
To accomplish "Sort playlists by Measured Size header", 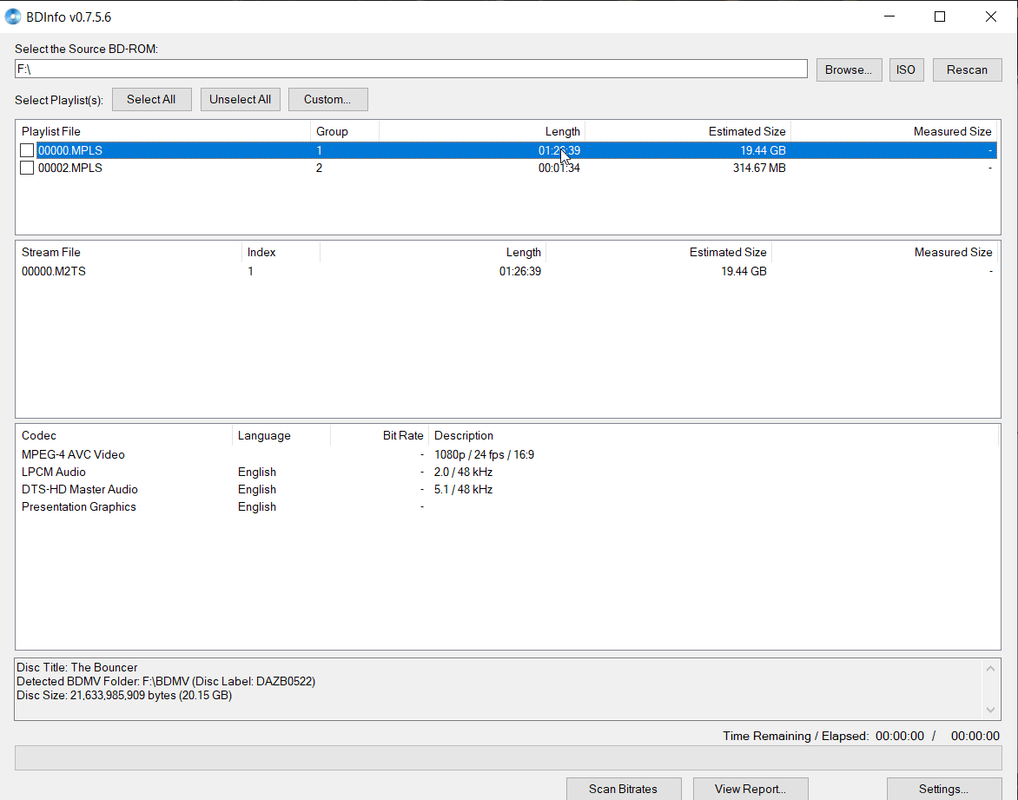I will tap(894, 131).
